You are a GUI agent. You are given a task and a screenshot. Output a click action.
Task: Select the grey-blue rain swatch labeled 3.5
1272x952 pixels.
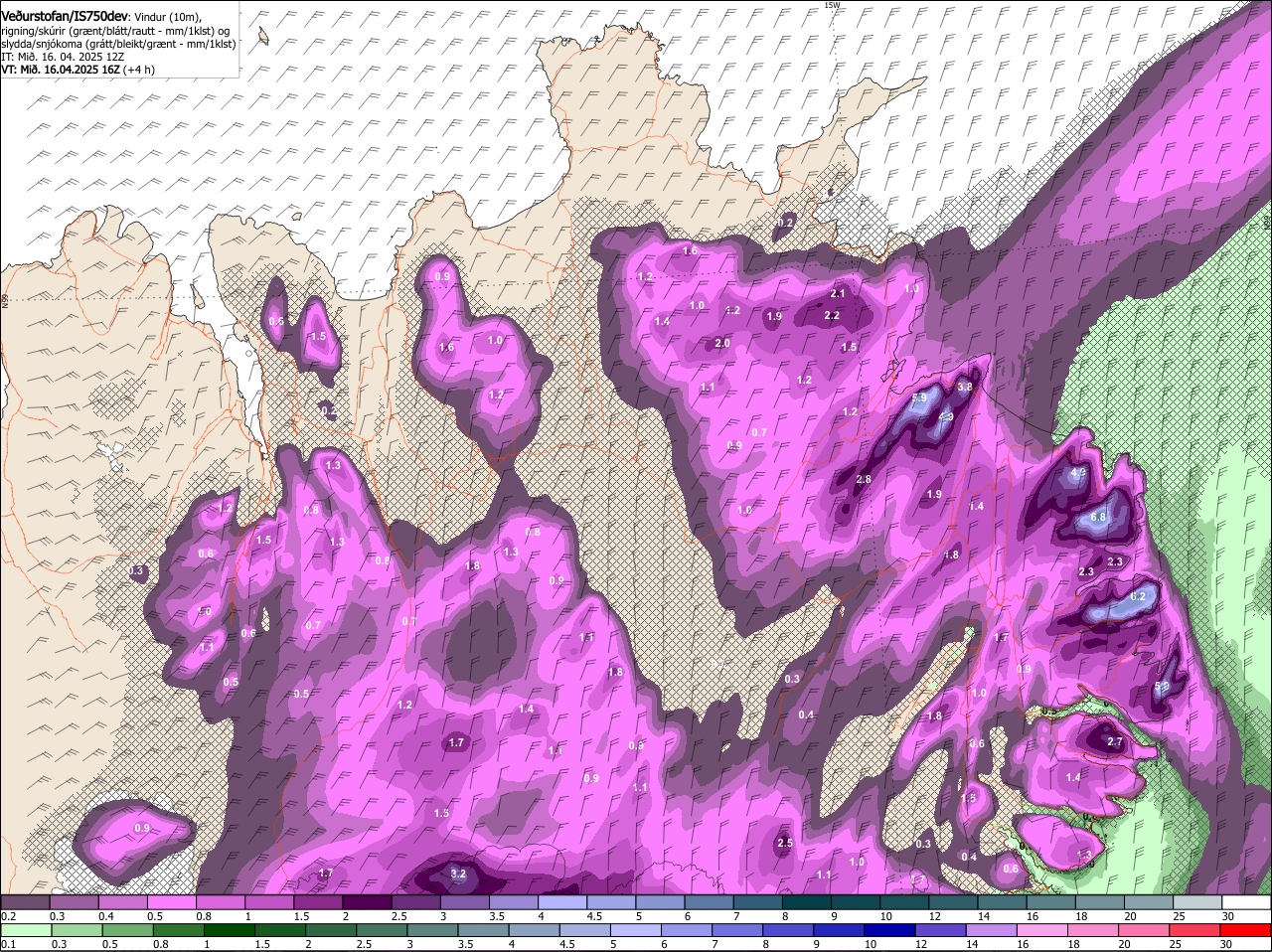(x=484, y=931)
